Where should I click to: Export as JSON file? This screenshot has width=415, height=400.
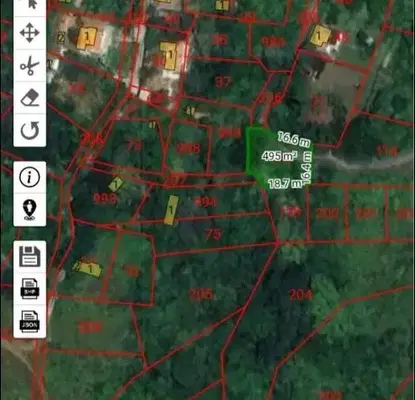30,321
